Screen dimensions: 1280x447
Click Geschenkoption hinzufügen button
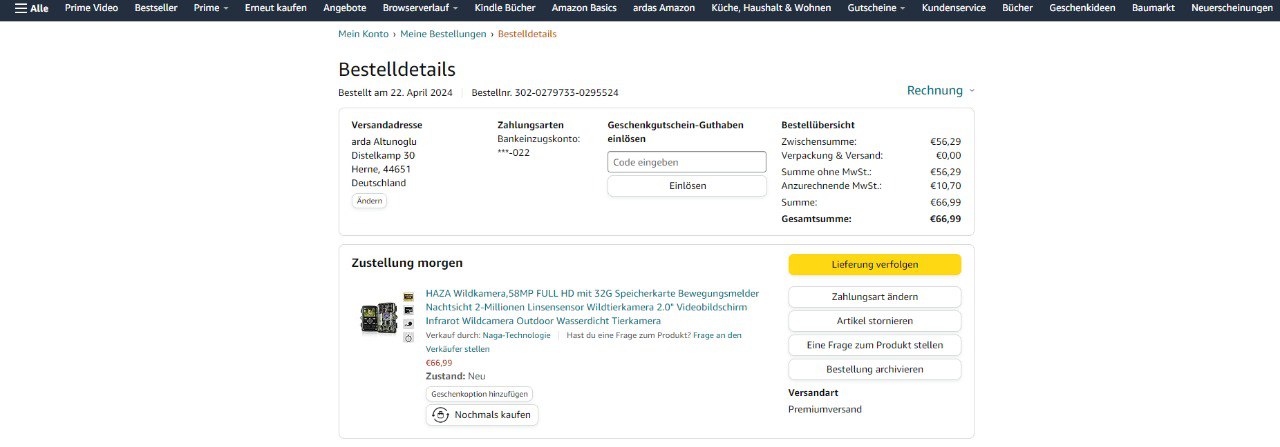click(479, 394)
